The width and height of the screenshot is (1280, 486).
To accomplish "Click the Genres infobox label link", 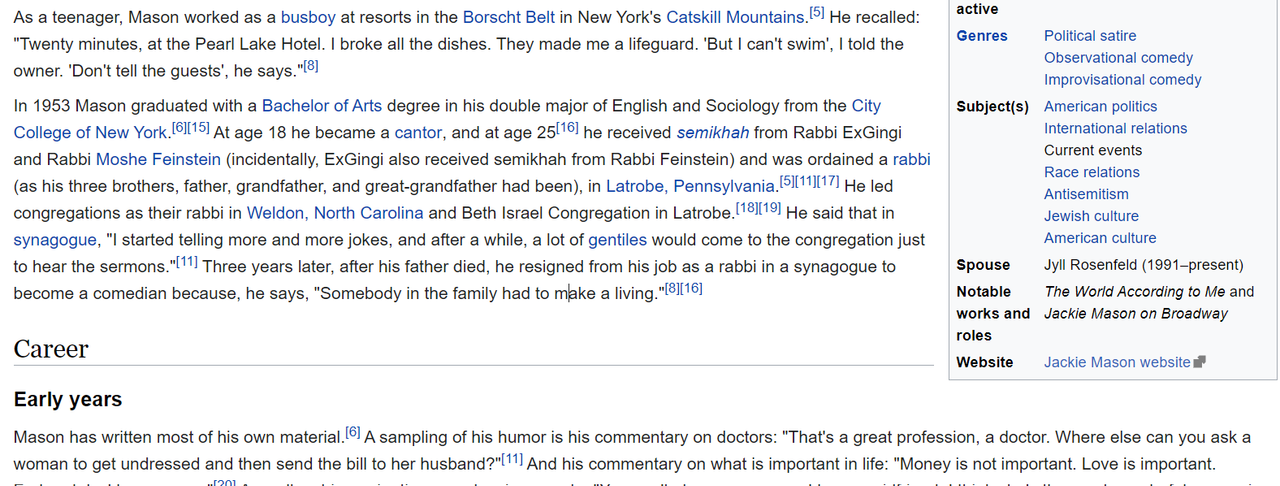I will [x=982, y=35].
